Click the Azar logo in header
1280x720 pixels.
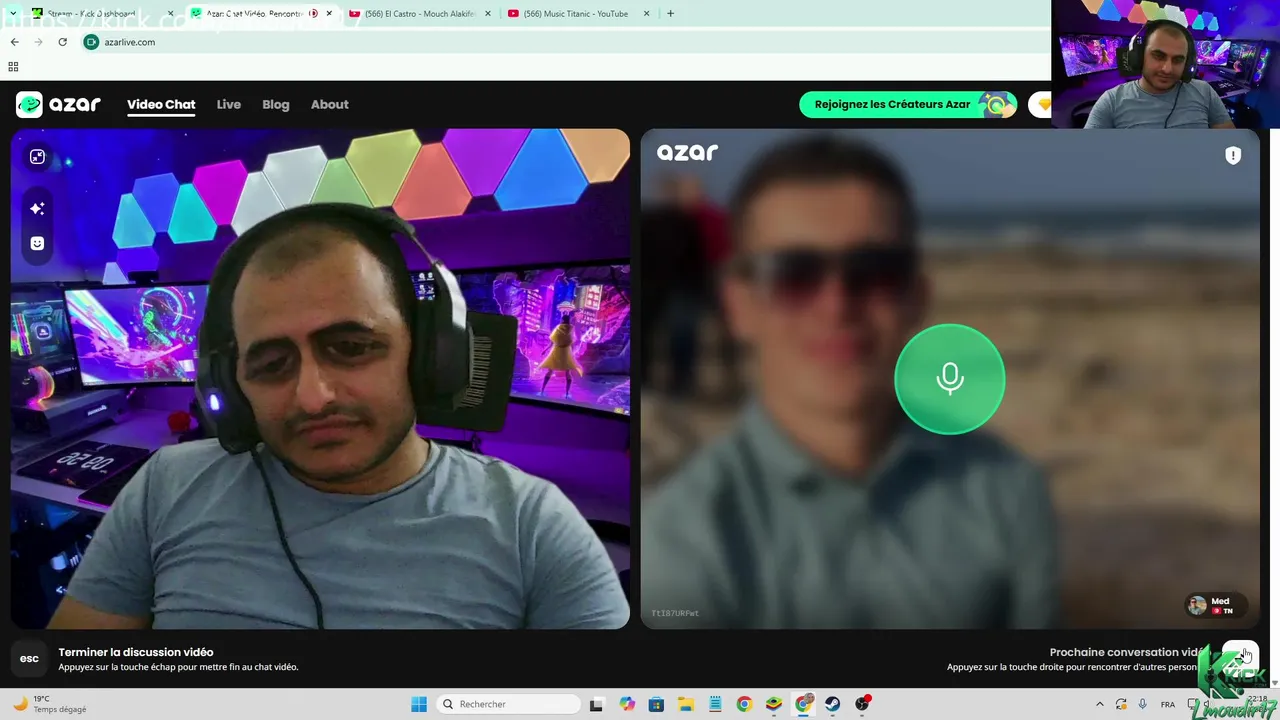pyautogui.click(x=58, y=104)
